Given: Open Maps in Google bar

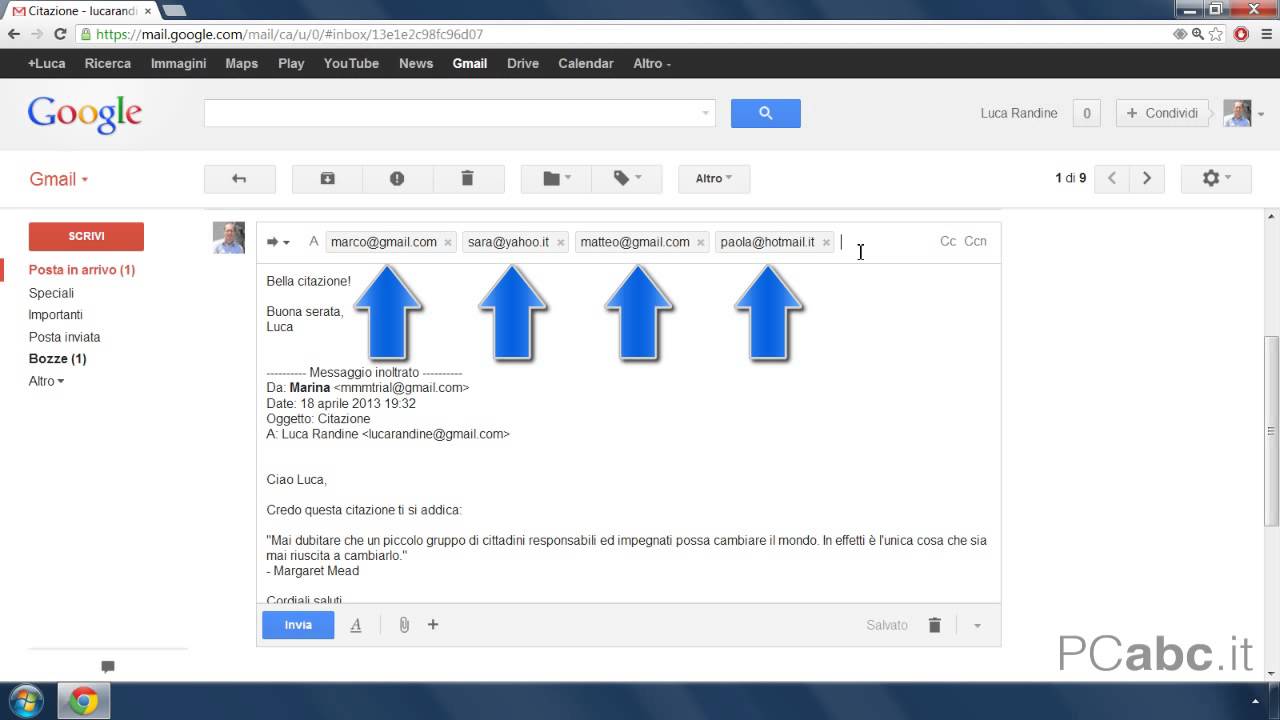Looking at the screenshot, I should click(241, 63).
